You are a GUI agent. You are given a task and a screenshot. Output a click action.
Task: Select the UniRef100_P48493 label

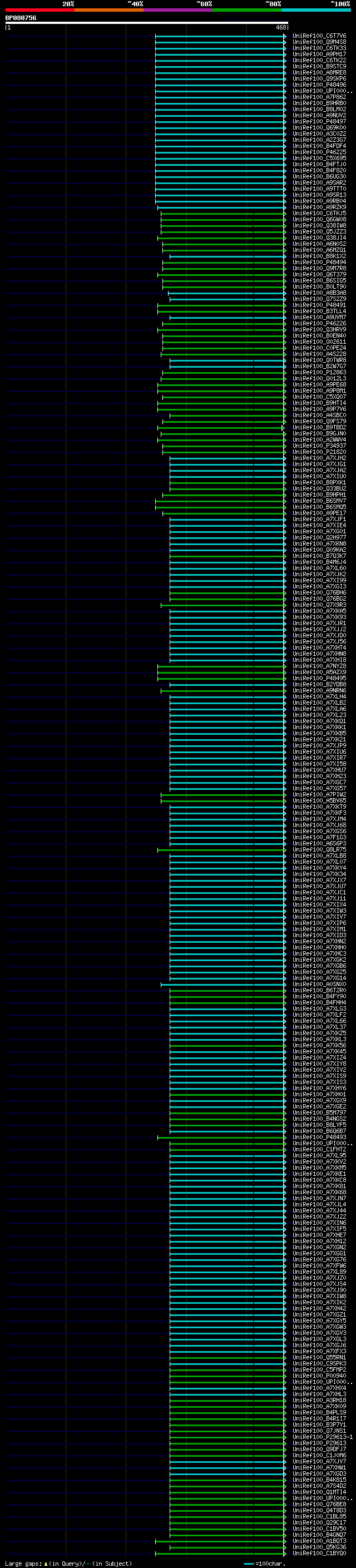tap(319, 1137)
